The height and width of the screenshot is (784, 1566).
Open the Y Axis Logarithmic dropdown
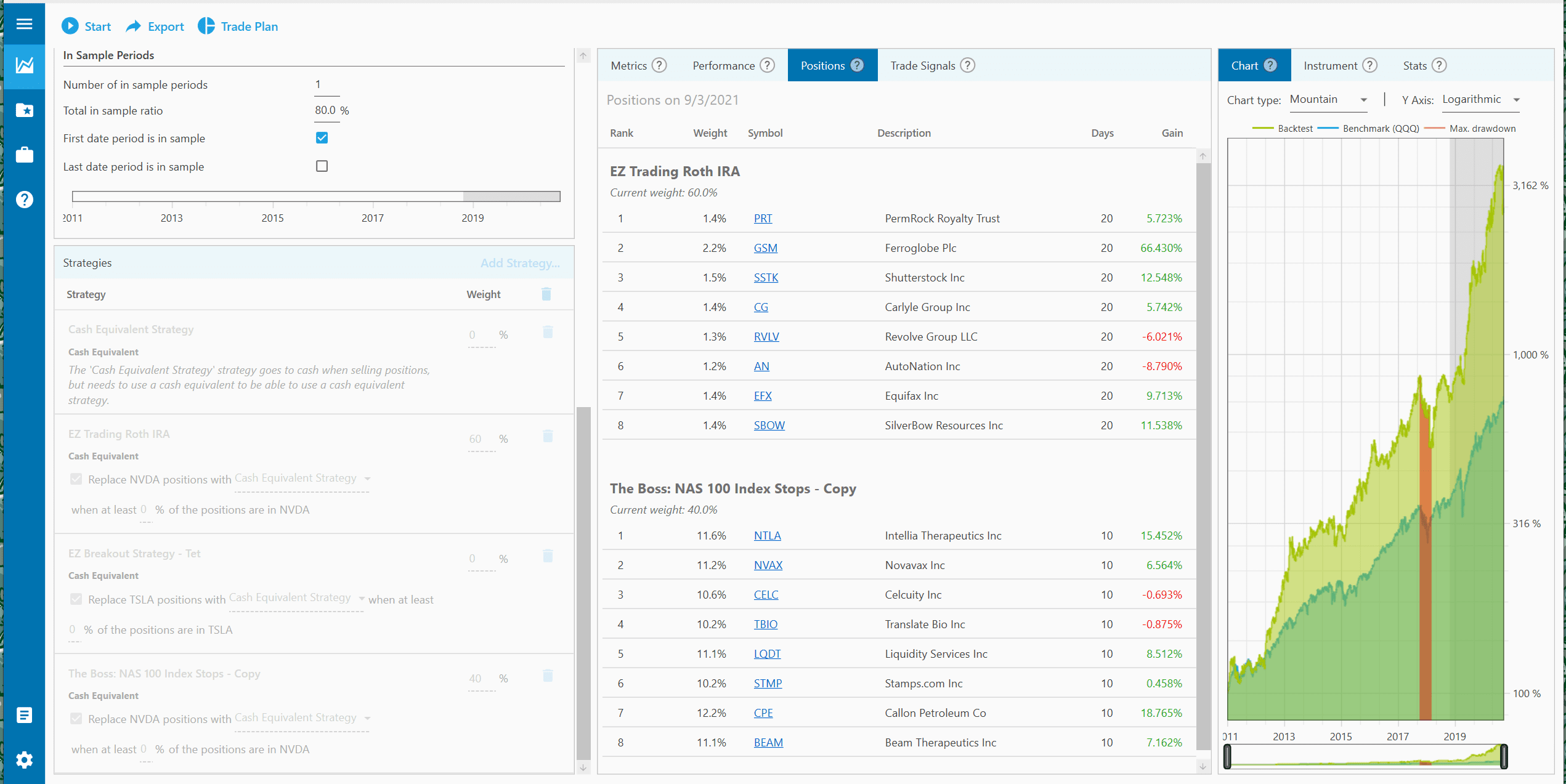[1480, 100]
